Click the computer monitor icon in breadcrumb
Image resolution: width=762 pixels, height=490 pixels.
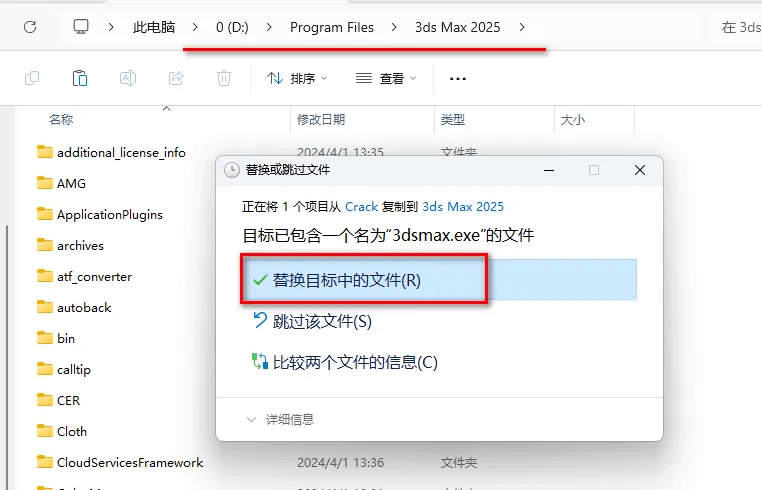pyautogui.click(x=81, y=27)
